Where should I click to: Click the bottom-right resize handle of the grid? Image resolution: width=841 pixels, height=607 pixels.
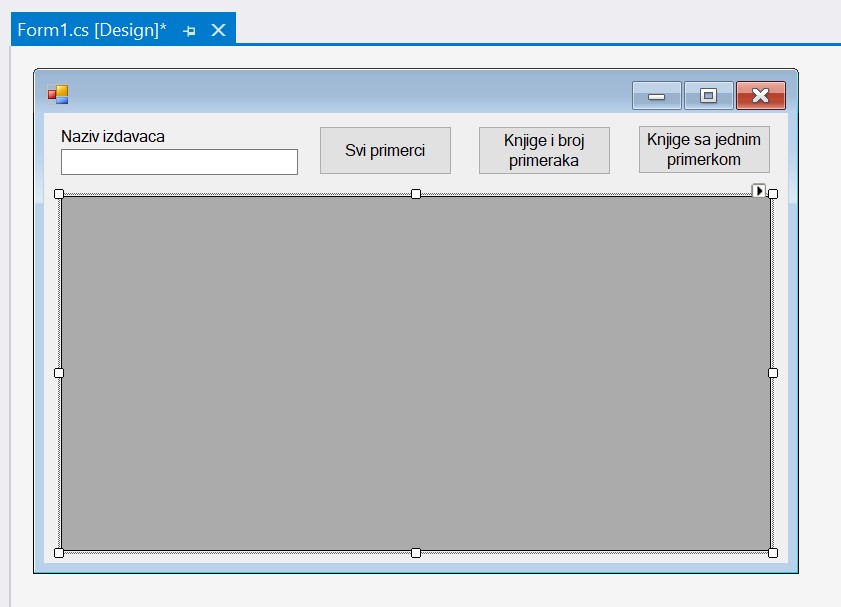coord(773,552)
